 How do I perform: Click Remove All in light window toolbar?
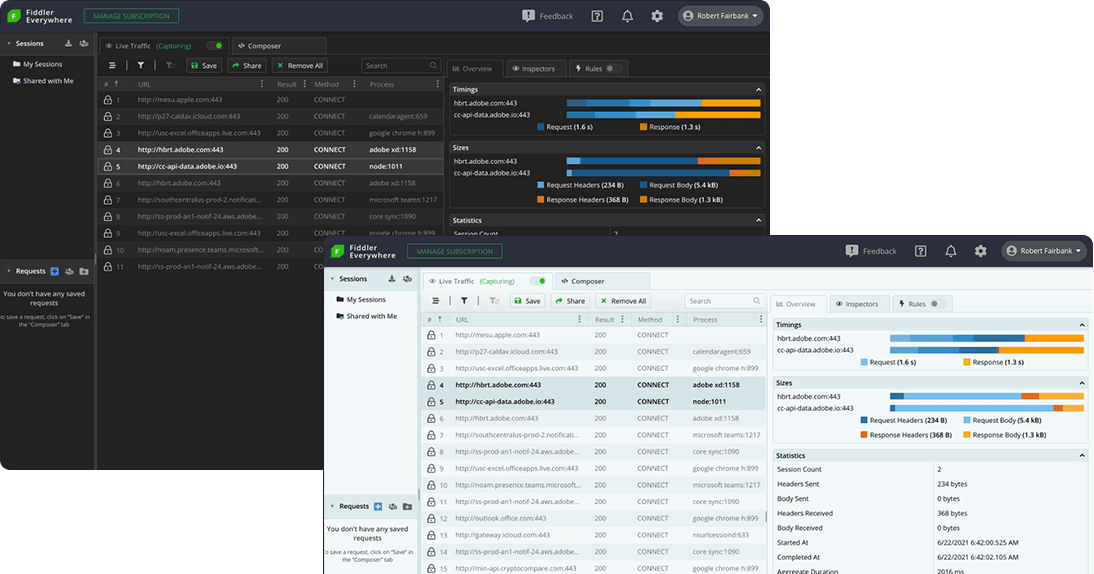[623, 301]
